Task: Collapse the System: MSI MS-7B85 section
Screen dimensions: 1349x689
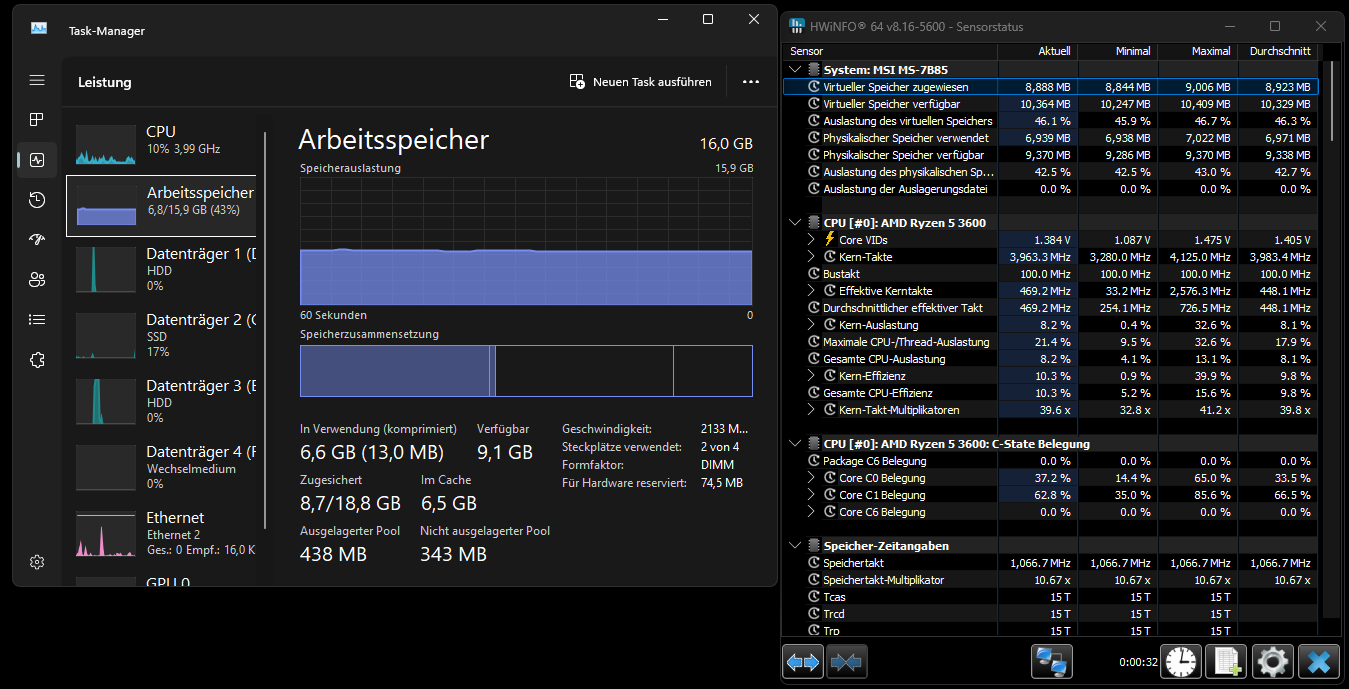Action: [x=795, y=70]
